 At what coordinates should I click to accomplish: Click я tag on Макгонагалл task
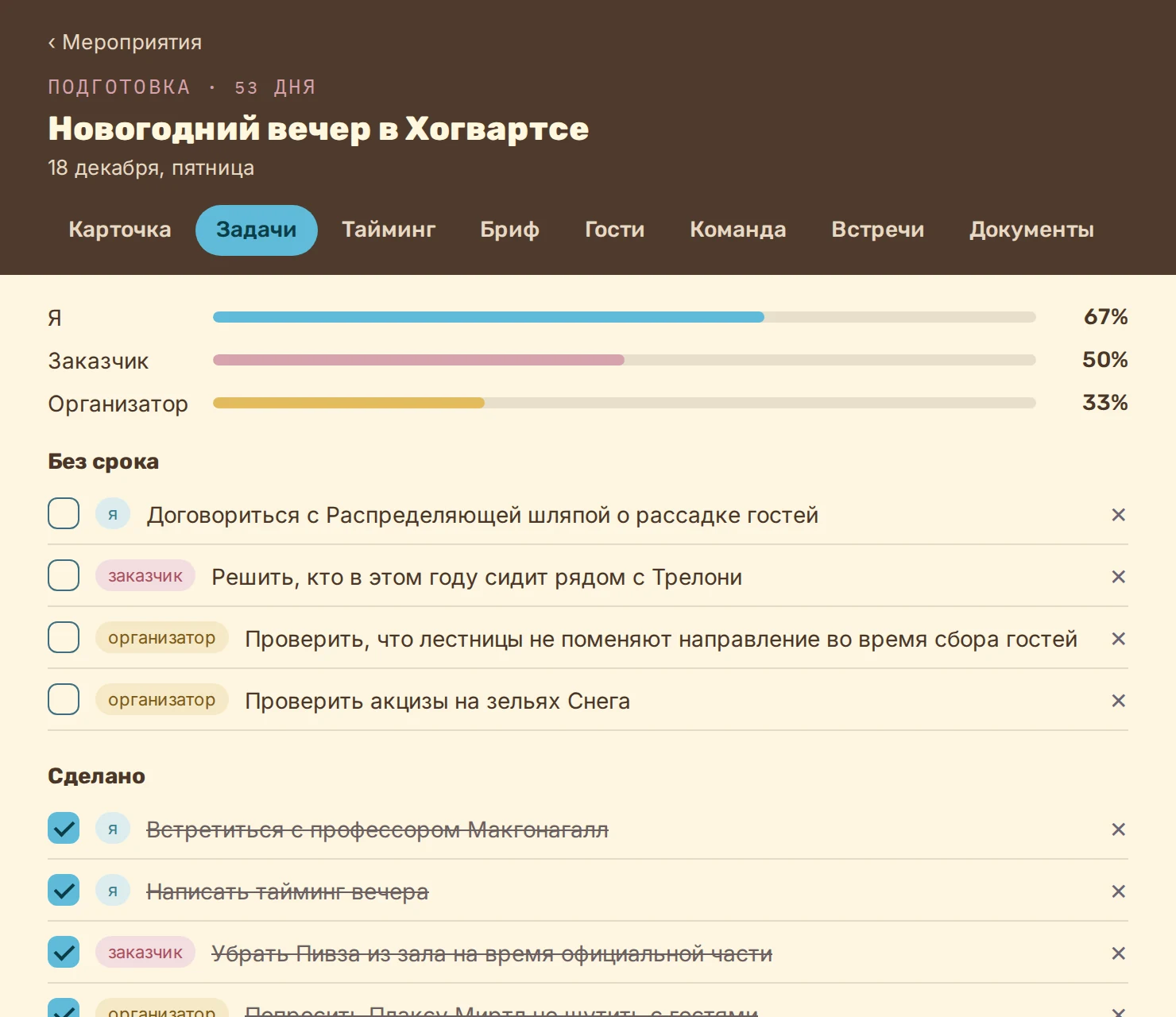pyautogui.click(x=113, y=829)
